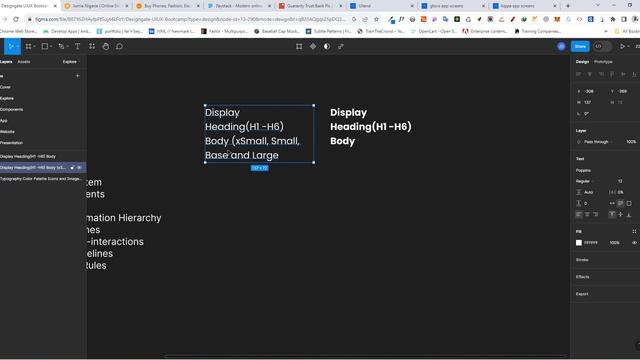Viewport: 640px width, 360px height.
Task: Open the Explore page dropdown
Action: pos(71,62)
